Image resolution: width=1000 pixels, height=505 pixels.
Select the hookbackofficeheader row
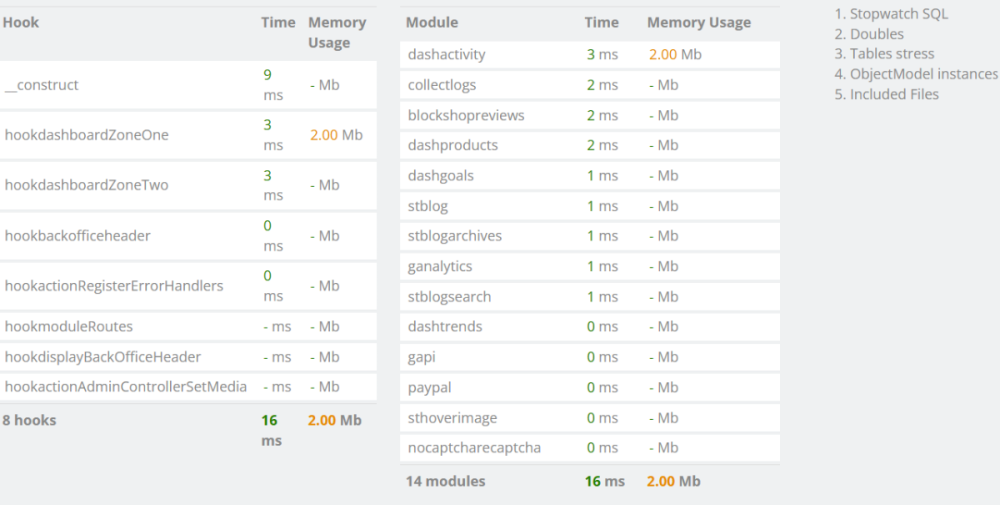(78, 236)
